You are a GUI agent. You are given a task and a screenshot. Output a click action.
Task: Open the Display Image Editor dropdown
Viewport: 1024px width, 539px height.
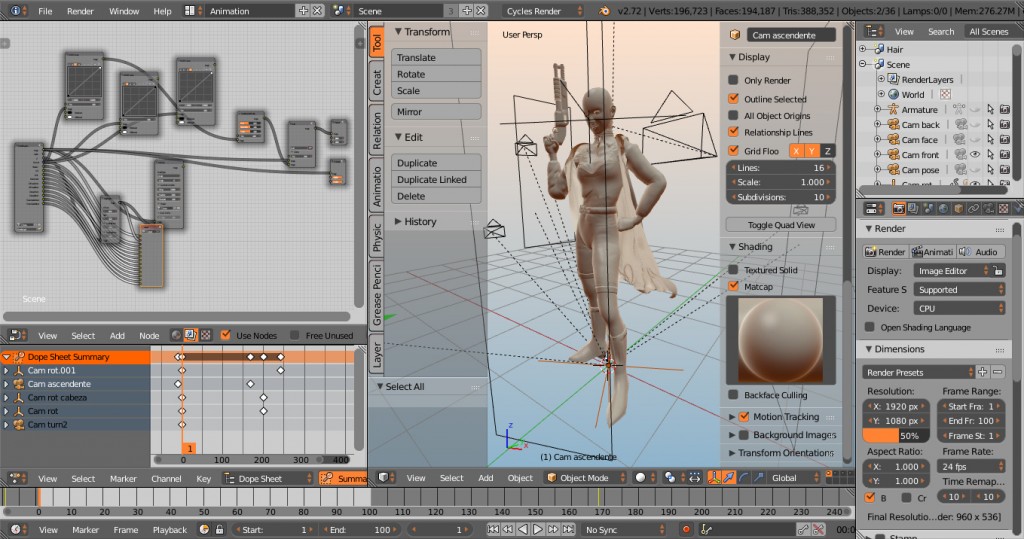(952, 270)
